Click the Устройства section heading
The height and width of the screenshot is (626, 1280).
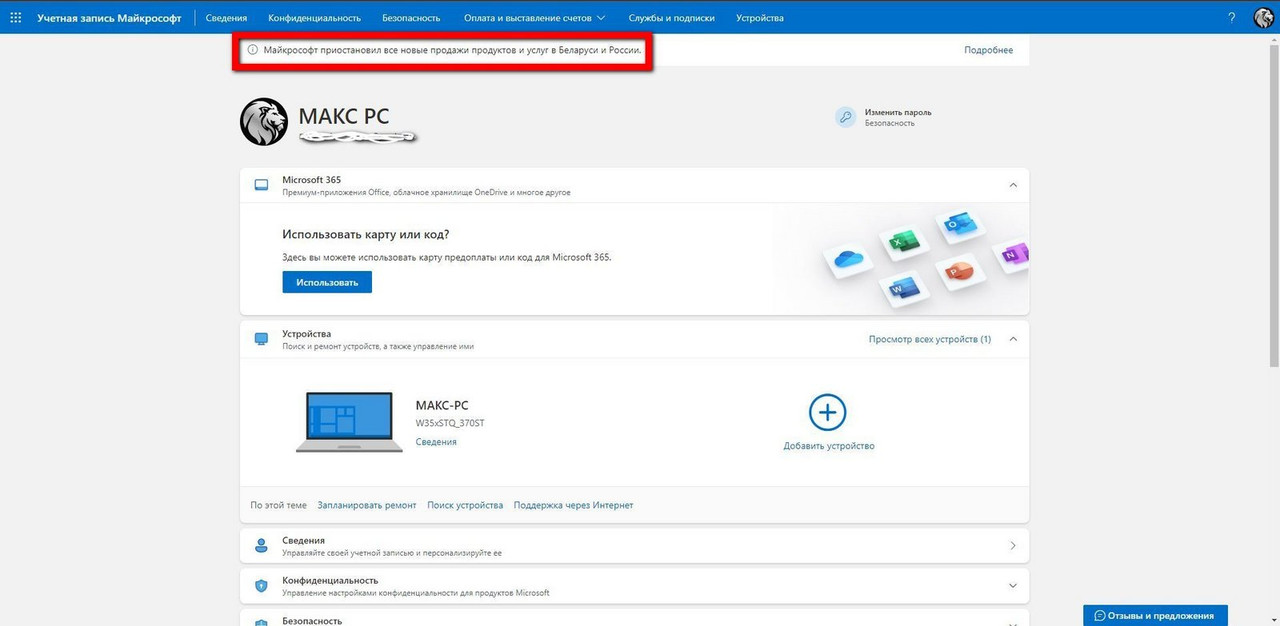[x=307, y=334]
